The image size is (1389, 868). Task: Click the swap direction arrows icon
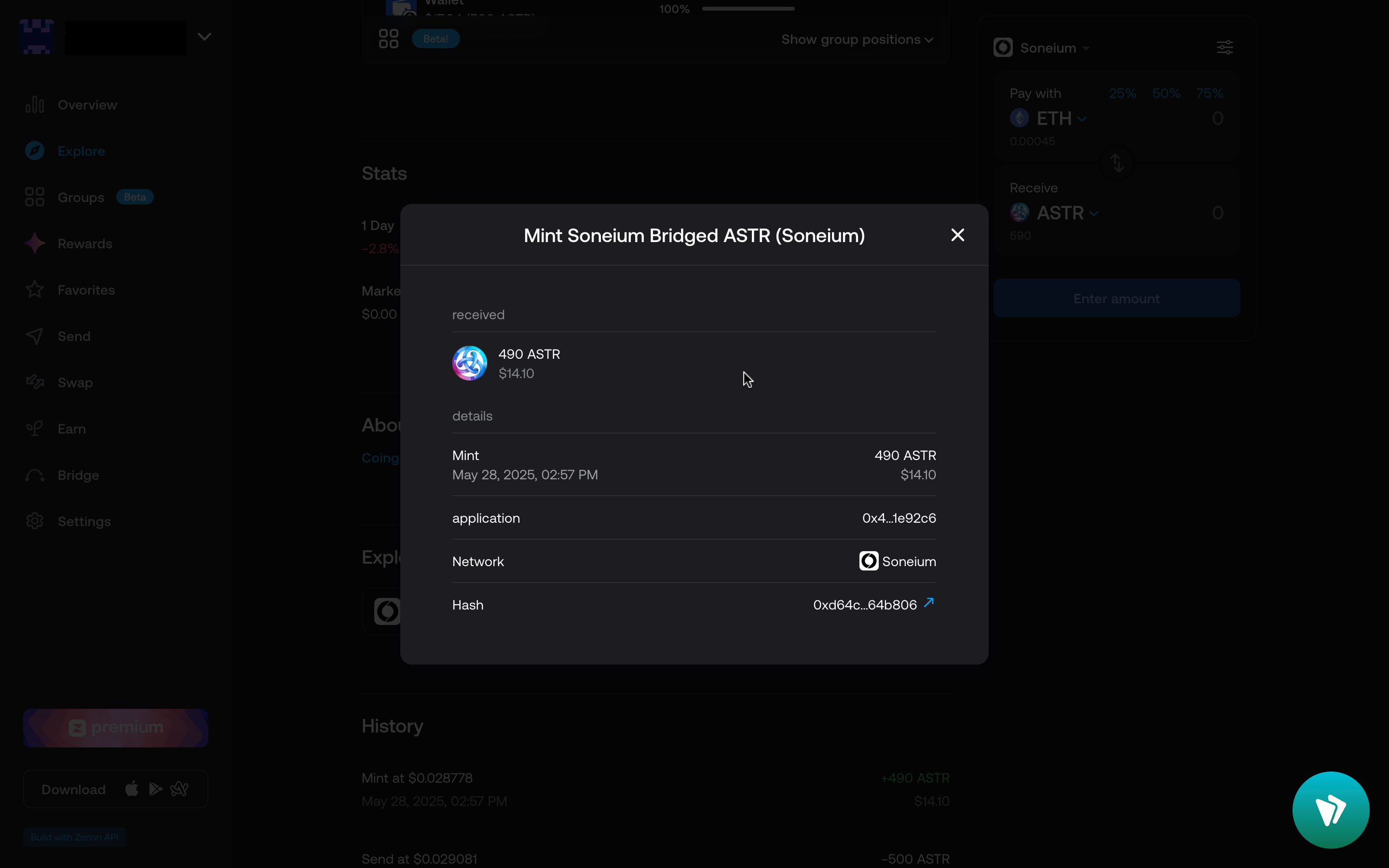1117,163
